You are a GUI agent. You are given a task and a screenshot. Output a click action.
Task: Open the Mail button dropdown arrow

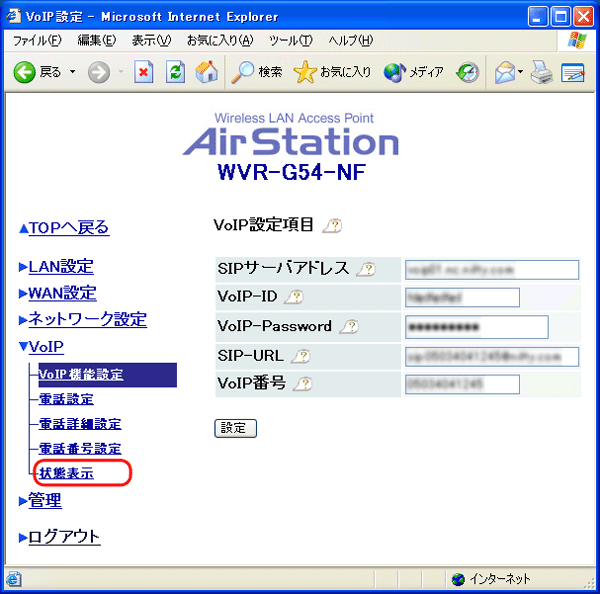520,72
